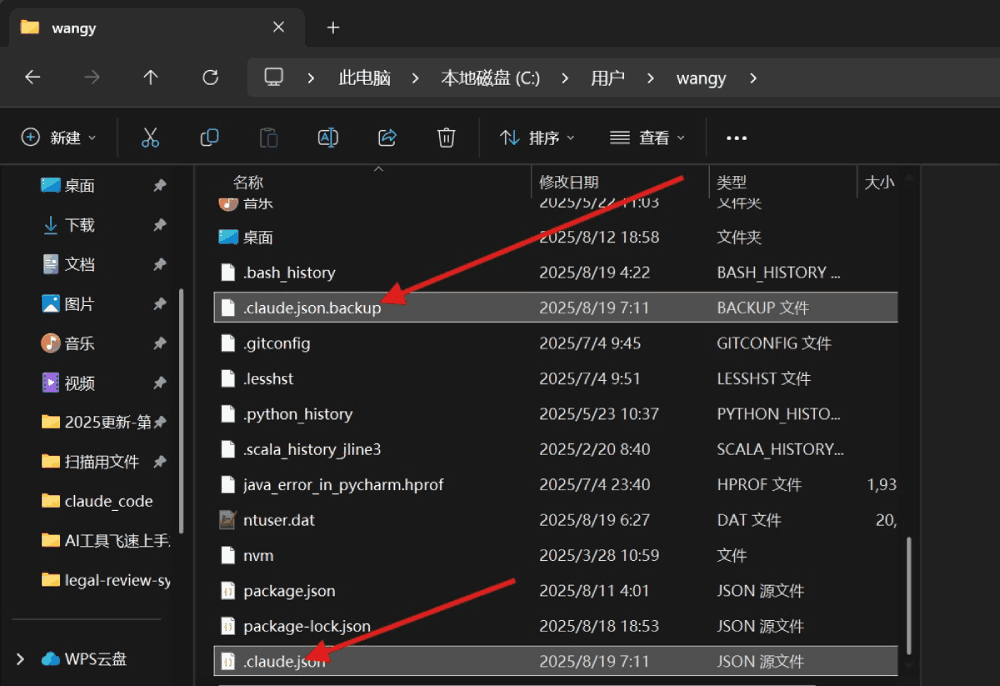Navigate back with the left arrow
The image size is (1000, 686).
coord(33,78)
